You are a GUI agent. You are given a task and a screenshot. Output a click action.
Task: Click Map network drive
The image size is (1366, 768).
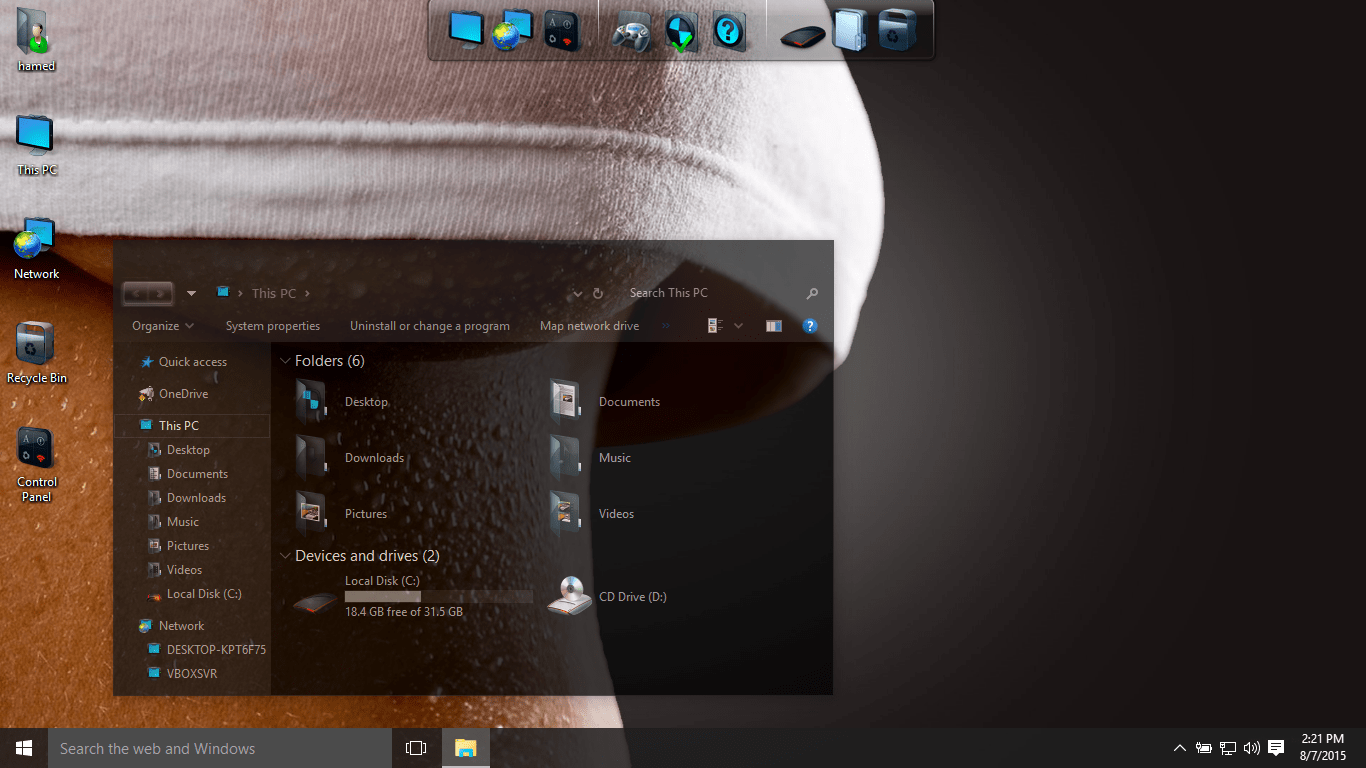589,326
